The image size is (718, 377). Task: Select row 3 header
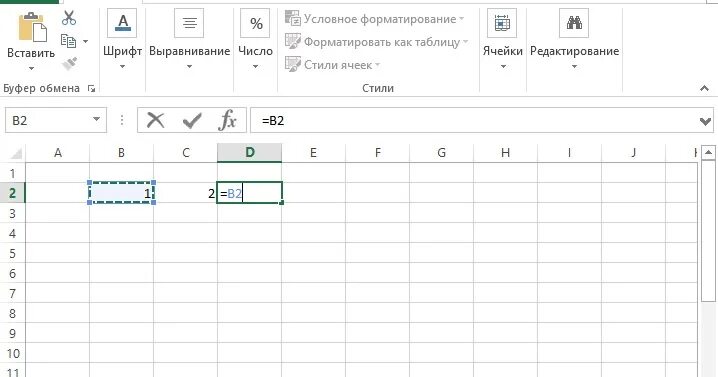(12, 213)
